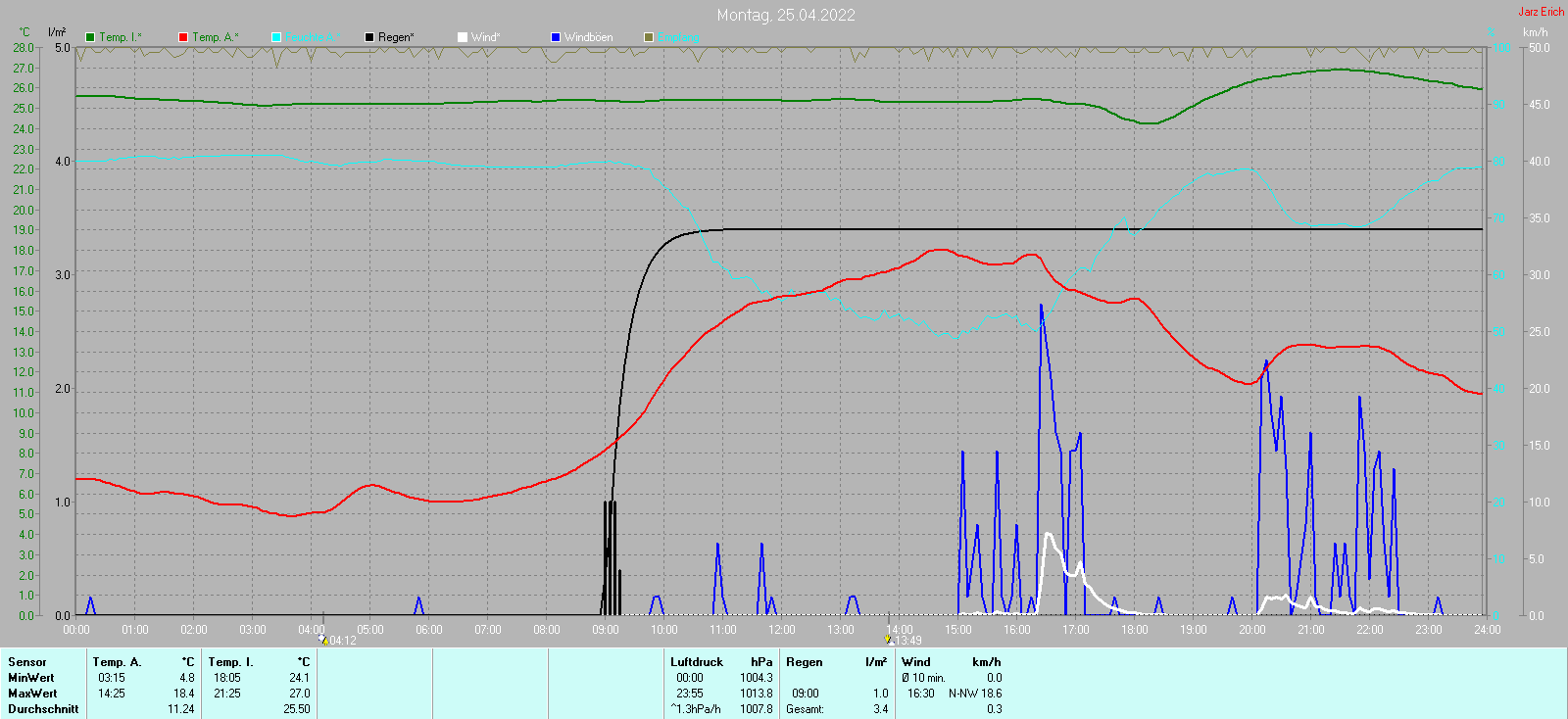Click the blue Windböen legend square
Viewport: 1568px width, 719px height.
(x=556, y=37)
